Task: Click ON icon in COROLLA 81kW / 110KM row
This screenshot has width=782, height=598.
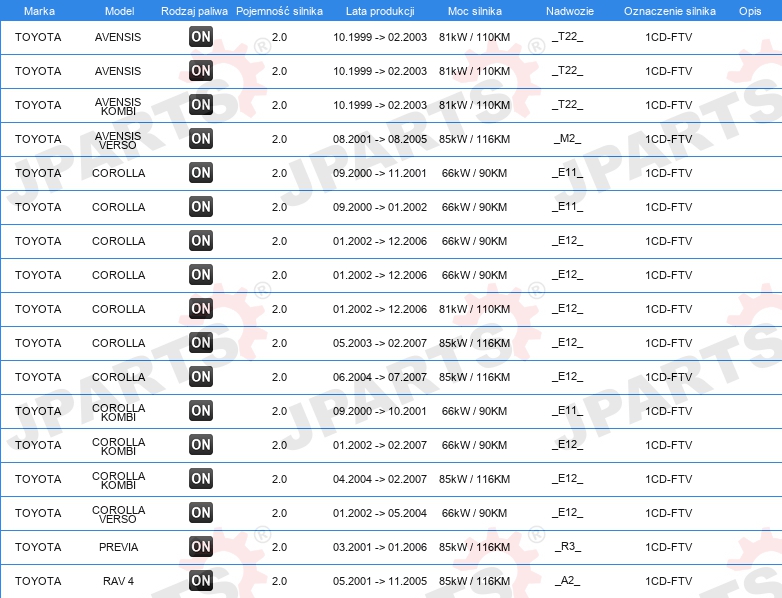Action: [201, 309]
